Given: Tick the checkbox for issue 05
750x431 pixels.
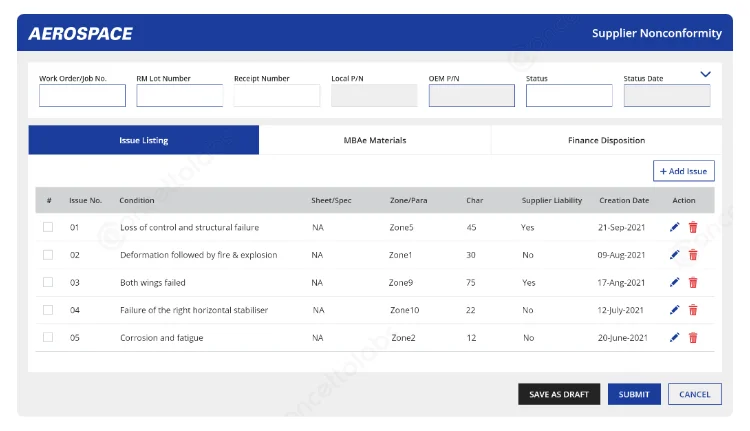Looking at the screenshot, I should coord(48,337).
